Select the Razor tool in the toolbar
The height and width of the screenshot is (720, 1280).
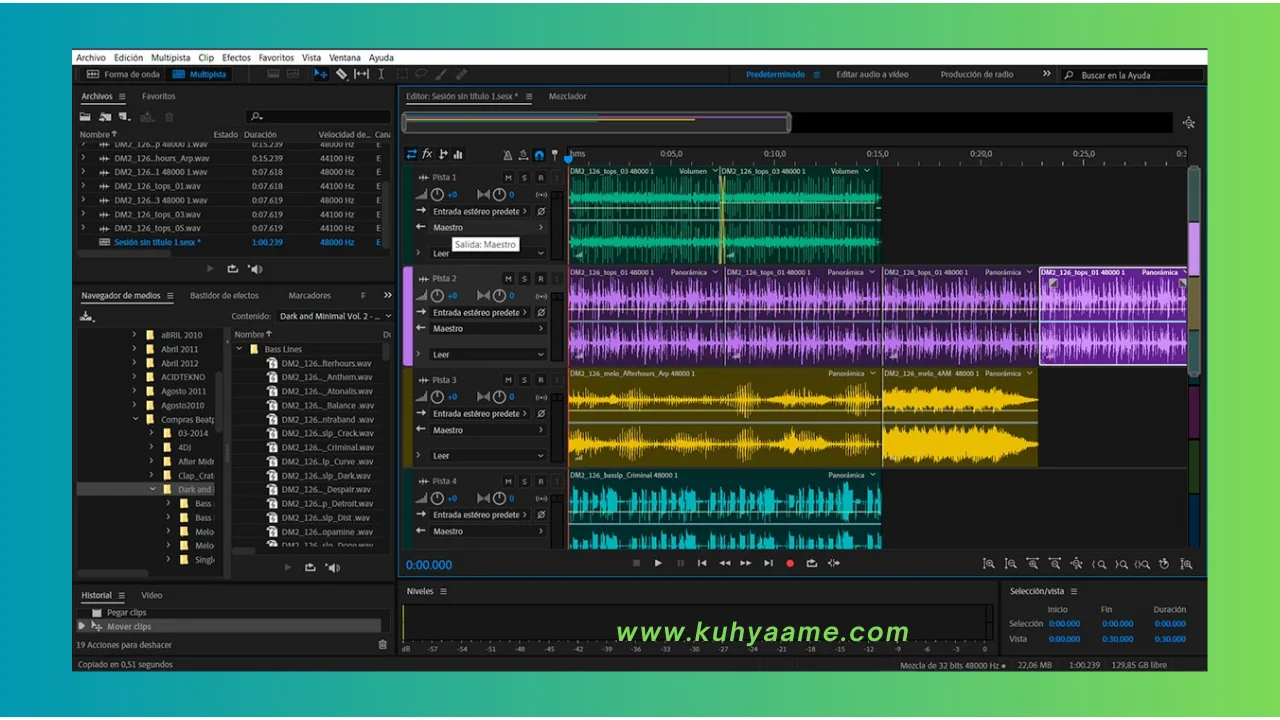[341, 74]
